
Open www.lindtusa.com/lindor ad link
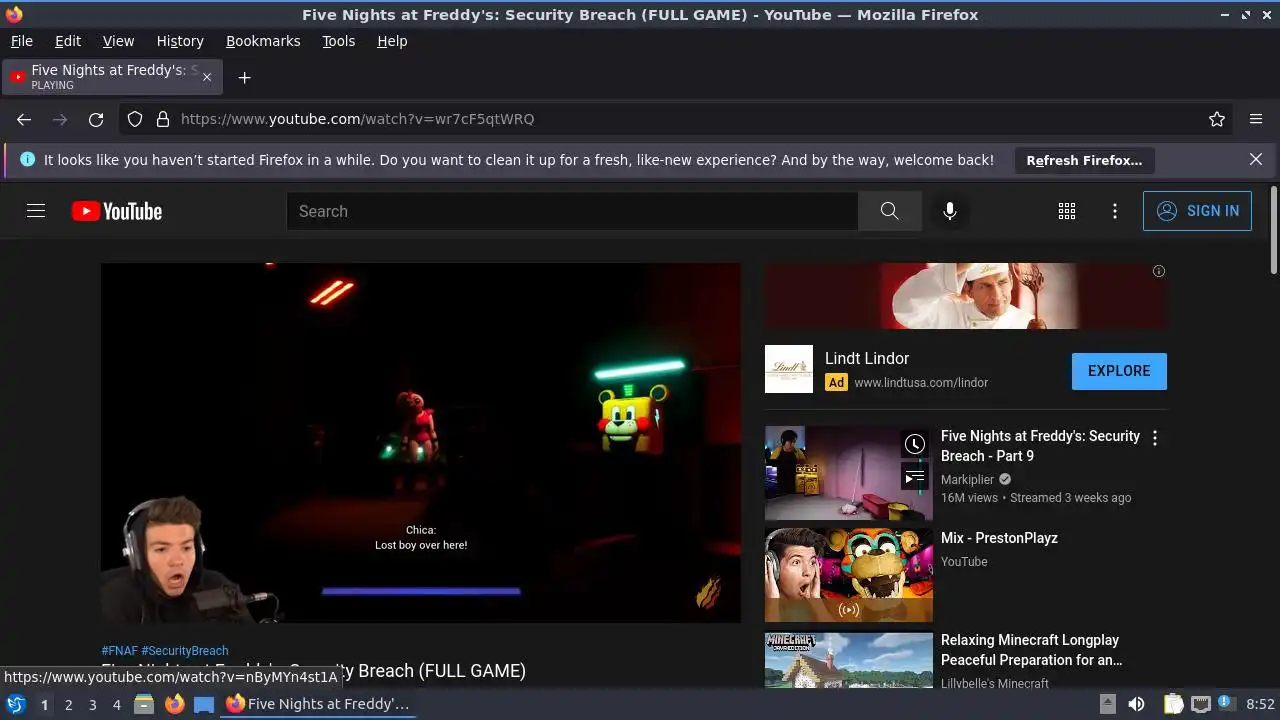pos(921,382)
